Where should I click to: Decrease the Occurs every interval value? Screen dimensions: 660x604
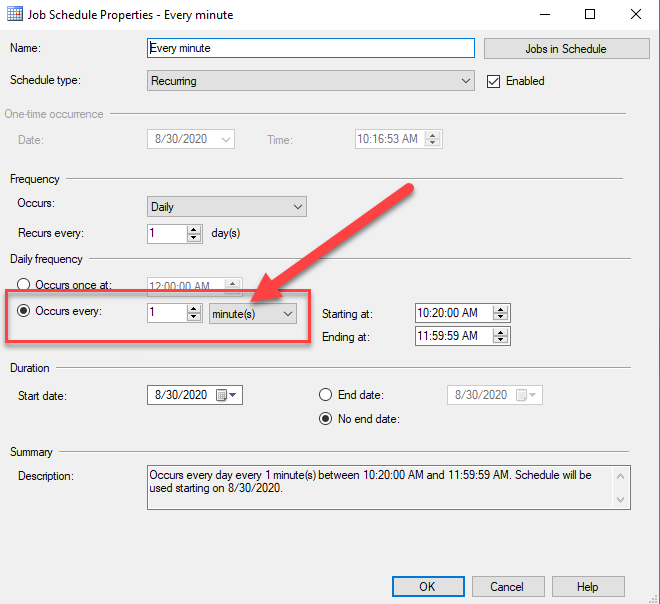194,318
